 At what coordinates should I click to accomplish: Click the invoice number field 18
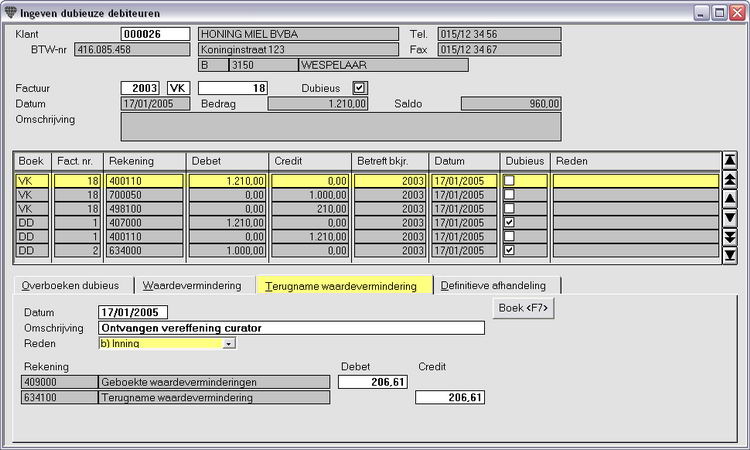point(233,88)
